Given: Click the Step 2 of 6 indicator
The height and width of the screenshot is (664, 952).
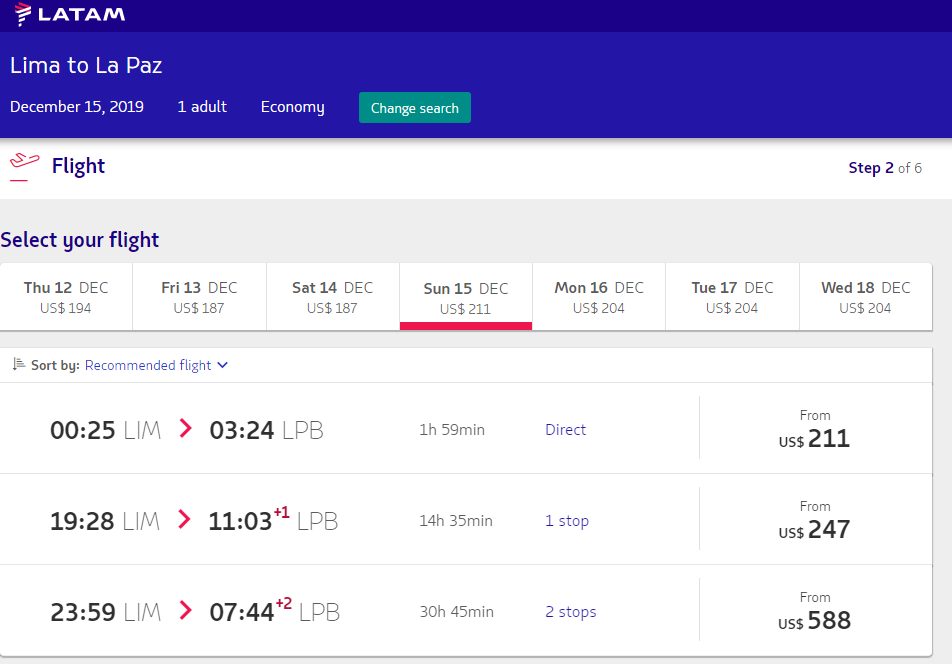Looking at the screenshot, I should click(x=885, y=168).
